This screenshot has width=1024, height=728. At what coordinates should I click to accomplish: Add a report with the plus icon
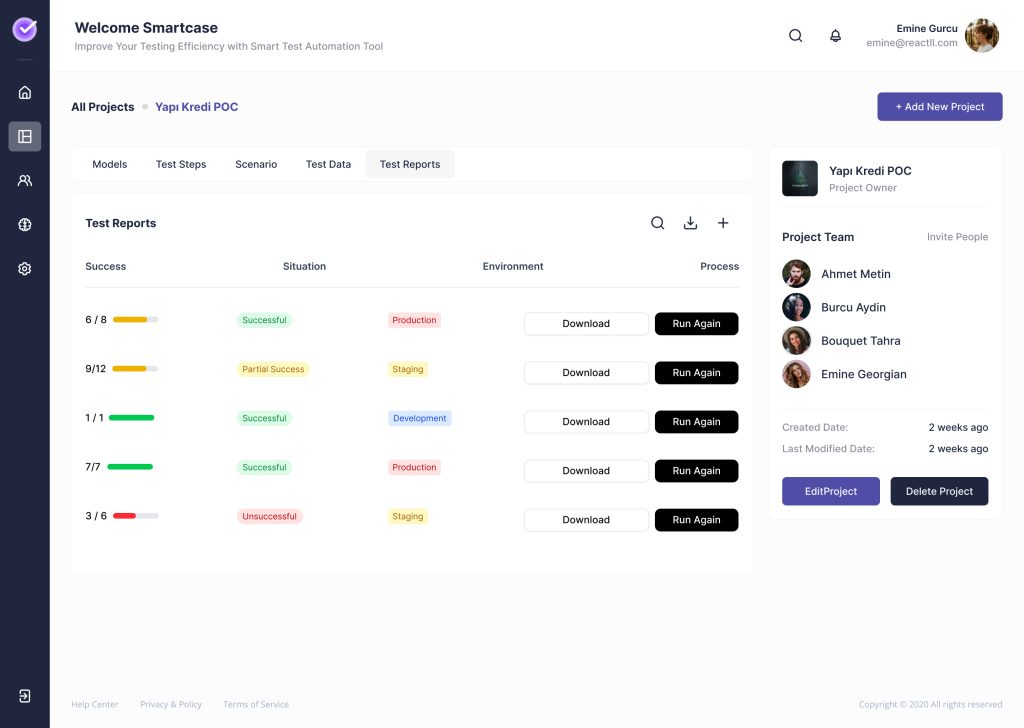click(x=723, y=223)
